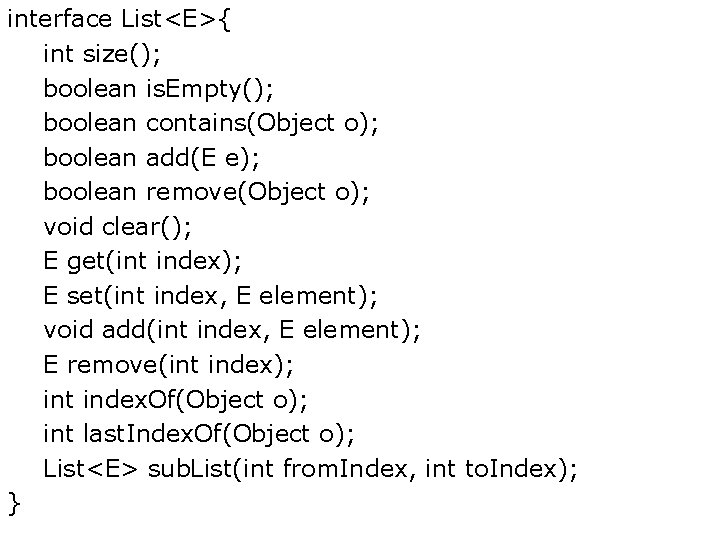Click the "E get(int index);" line
The width and height of the screenshot is (720, 540).
[x=142, y=260]
